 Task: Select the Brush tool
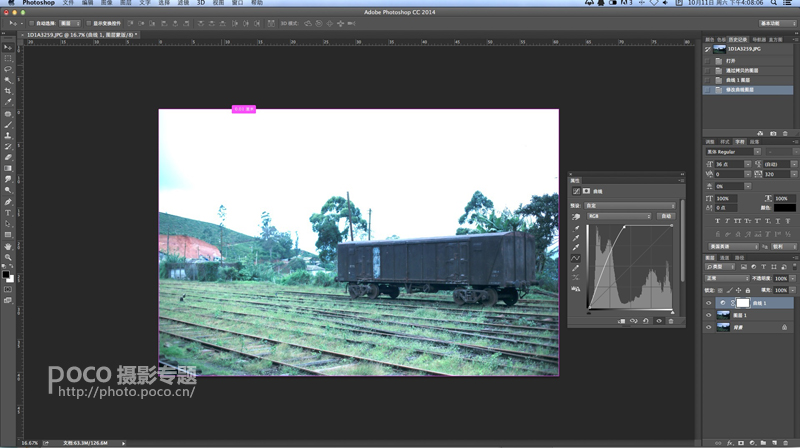point(8,125)
